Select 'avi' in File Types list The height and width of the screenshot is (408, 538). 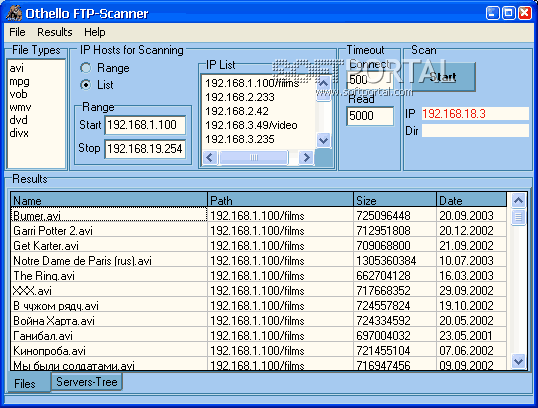coord(17,68)
